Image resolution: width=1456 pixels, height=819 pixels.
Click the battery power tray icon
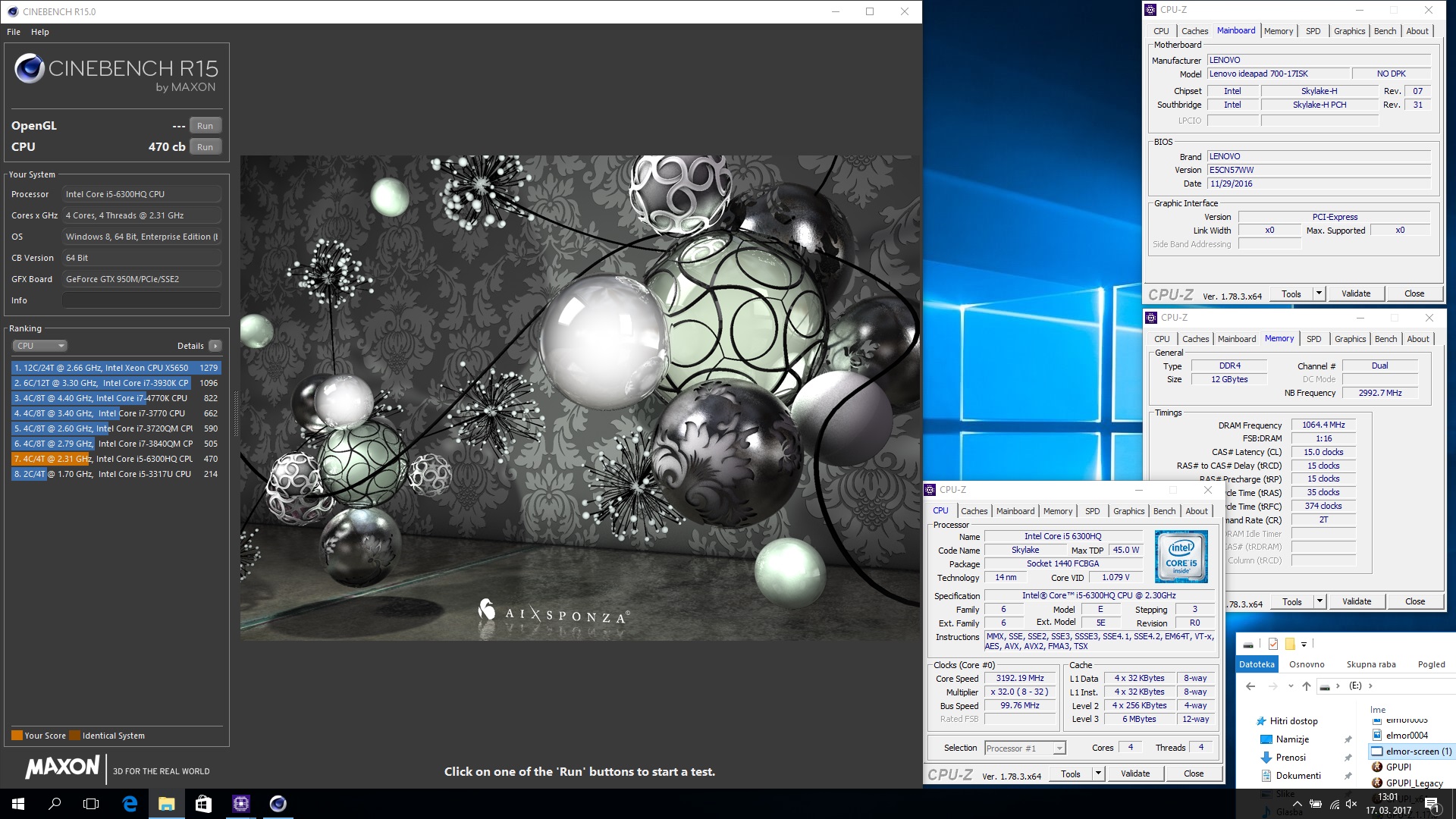(1316, 804)
